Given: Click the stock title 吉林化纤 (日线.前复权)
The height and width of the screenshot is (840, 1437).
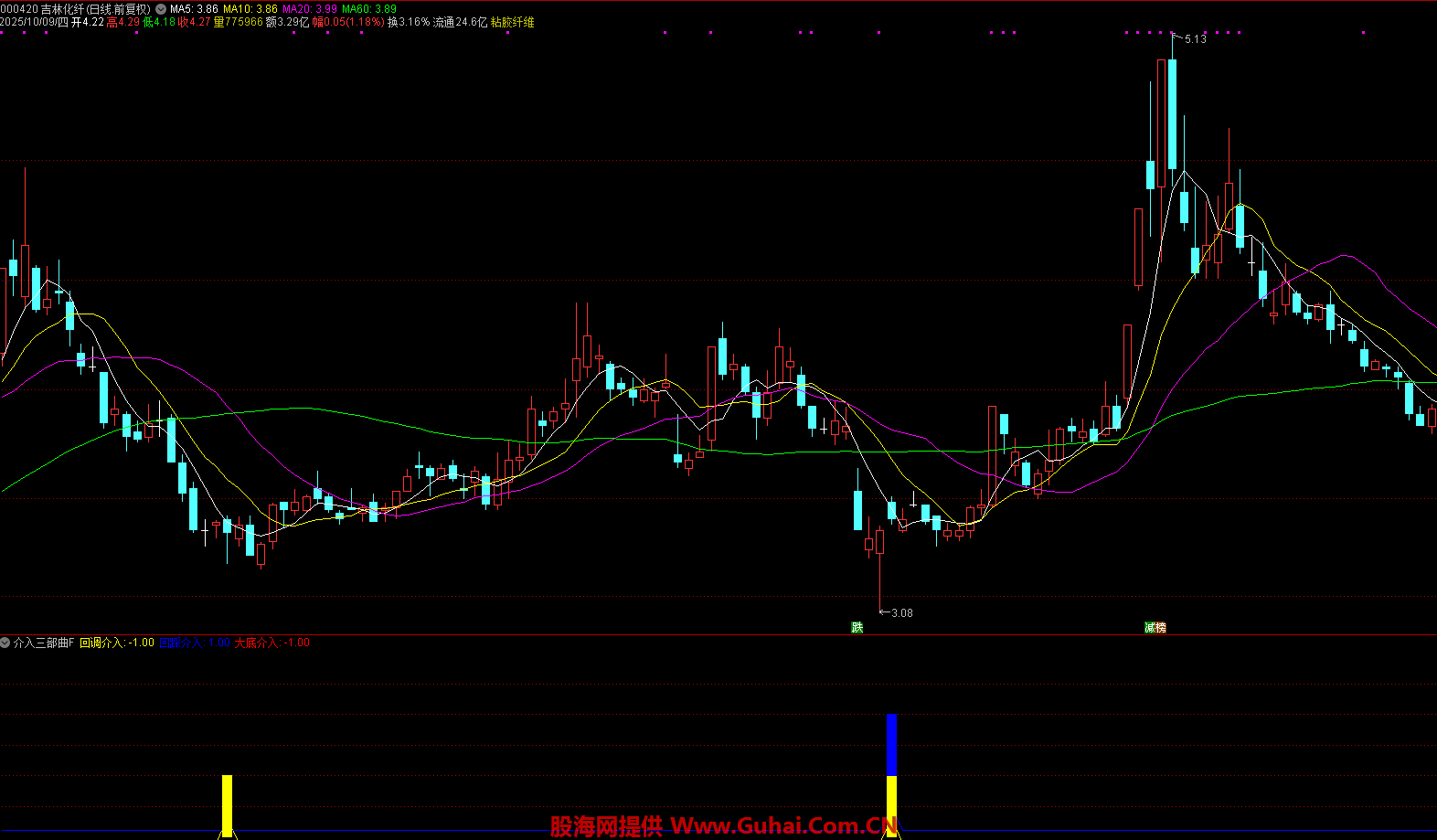Looking at the screenshot, I should click(95, 9).
